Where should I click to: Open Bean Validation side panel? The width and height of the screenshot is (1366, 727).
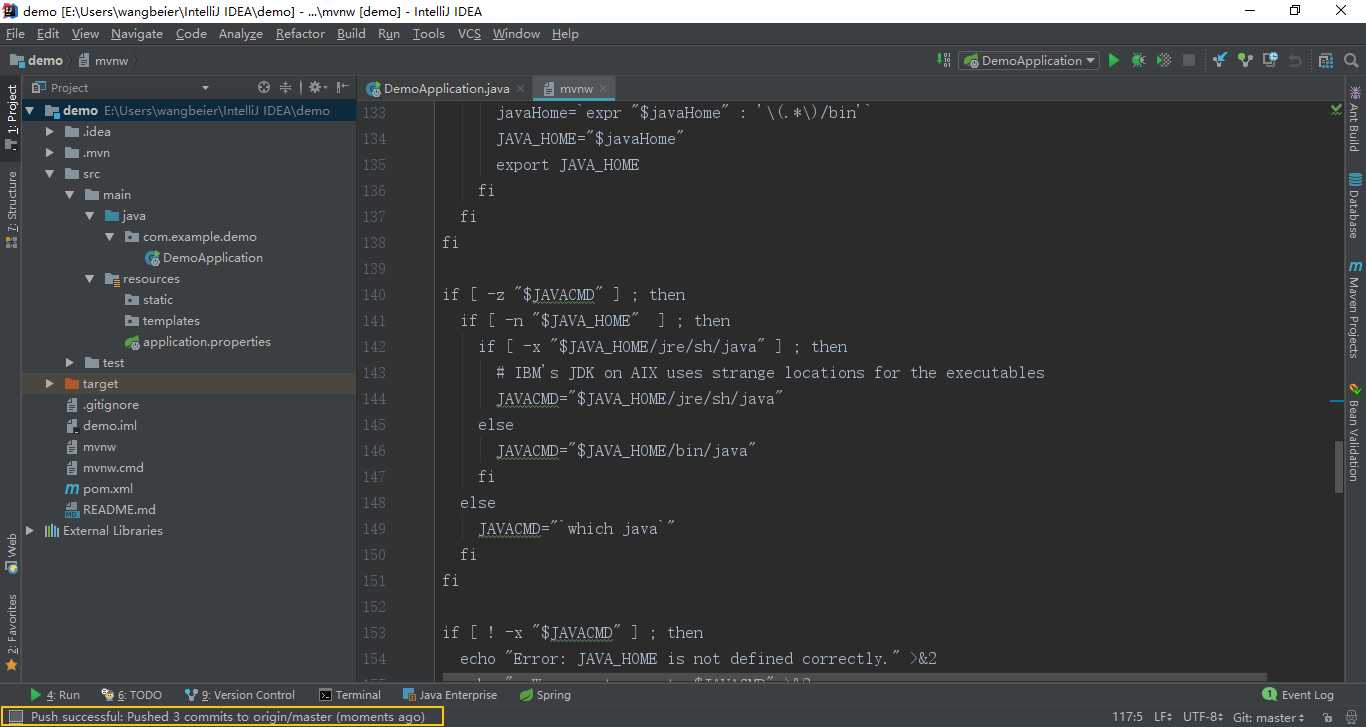point(1355,431)
